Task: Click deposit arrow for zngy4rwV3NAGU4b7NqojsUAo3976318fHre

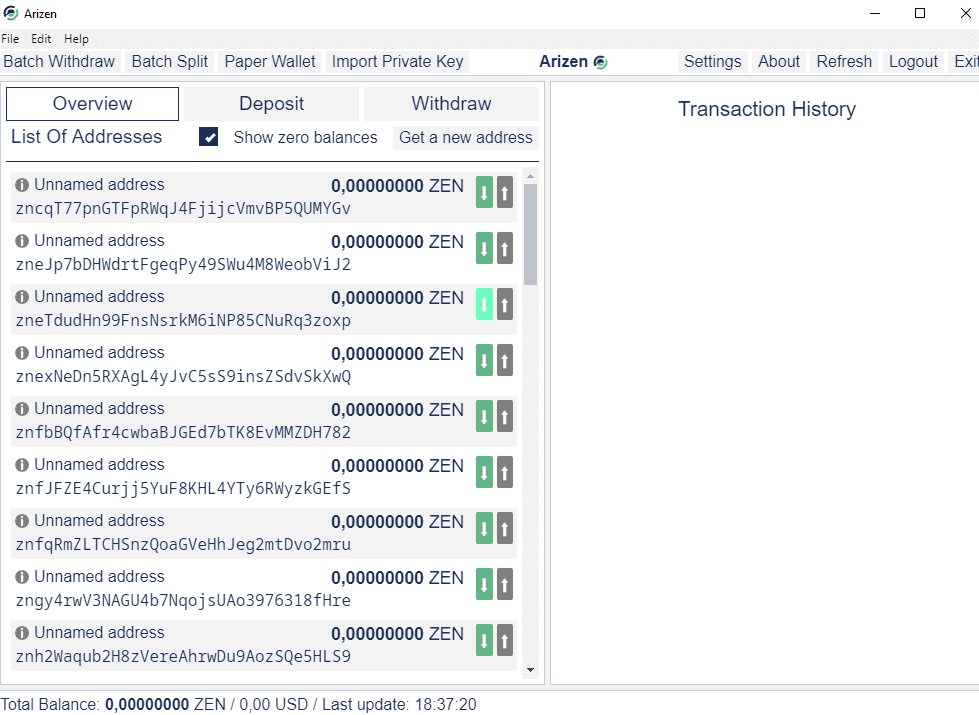Action: pyautogui.click(x=484, y=584)
